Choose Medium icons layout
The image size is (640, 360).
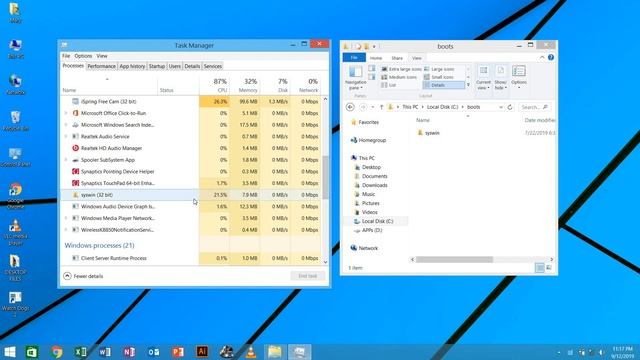click(x=399, y=77)
